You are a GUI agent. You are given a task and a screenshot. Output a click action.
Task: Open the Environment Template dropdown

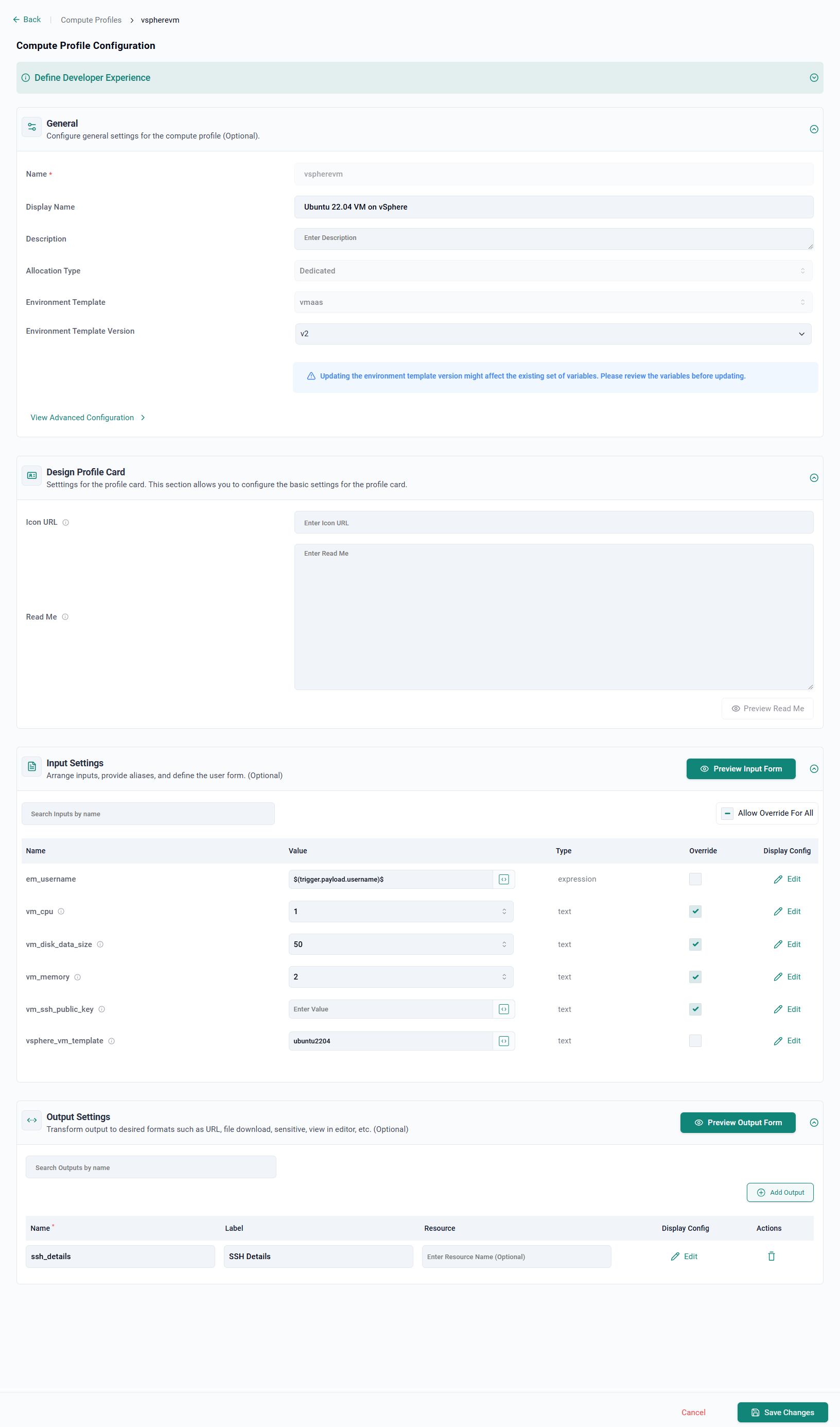pyautogui.click(x=553, y=302)
